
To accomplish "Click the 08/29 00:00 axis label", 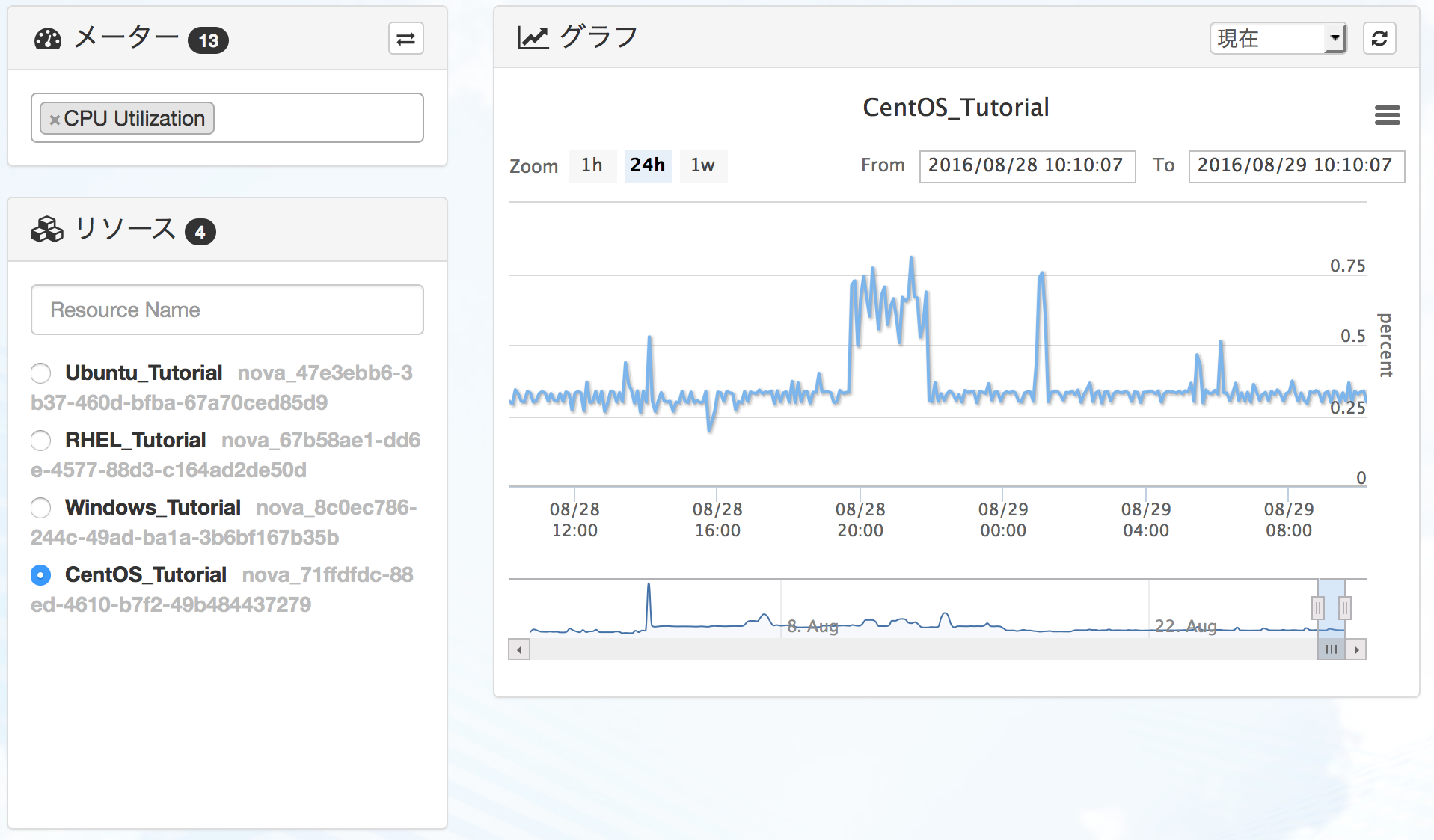I will pyautogui.click(x=1003, y=520).
